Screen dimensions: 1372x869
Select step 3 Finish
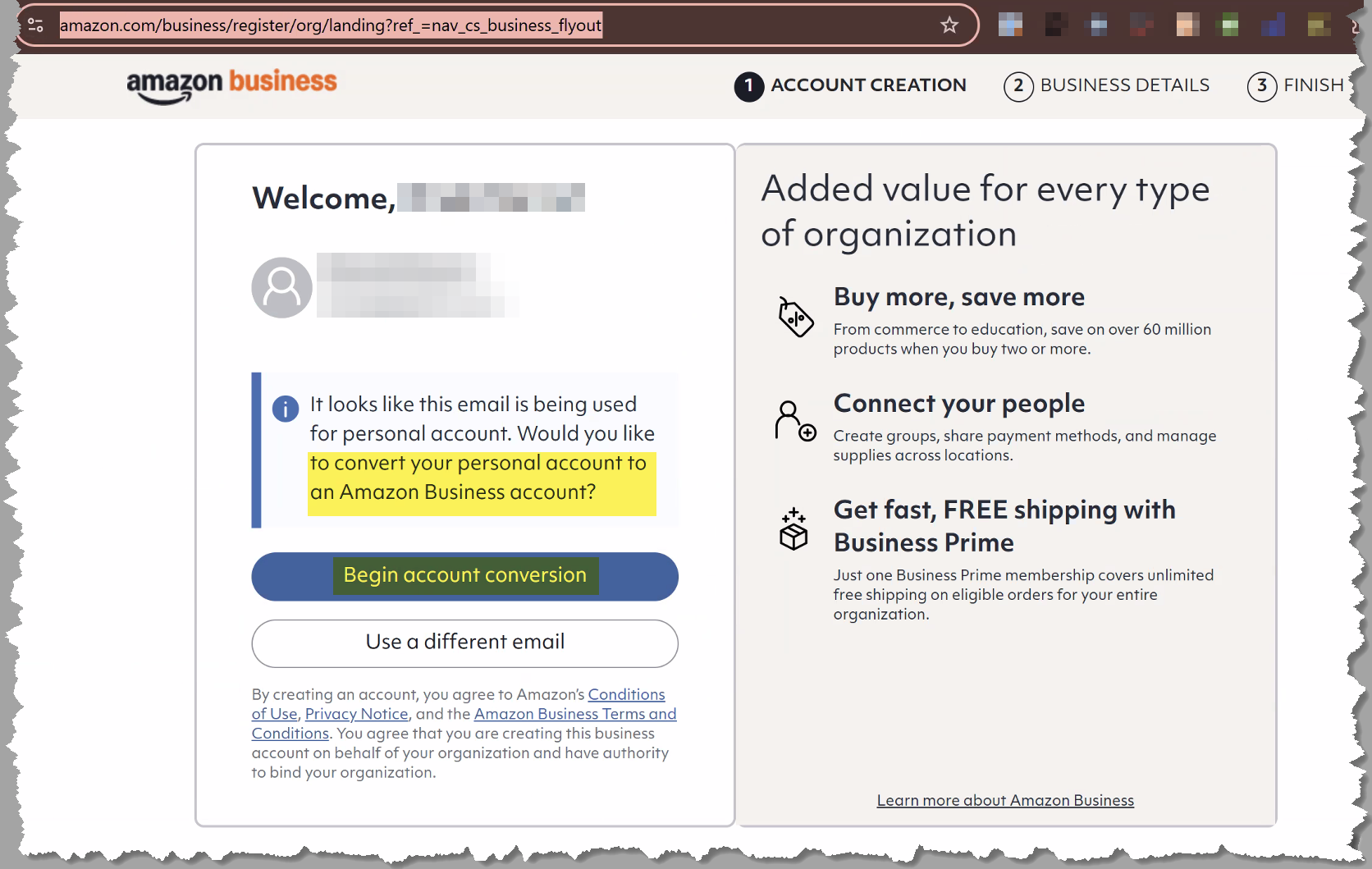[1296, 85]
